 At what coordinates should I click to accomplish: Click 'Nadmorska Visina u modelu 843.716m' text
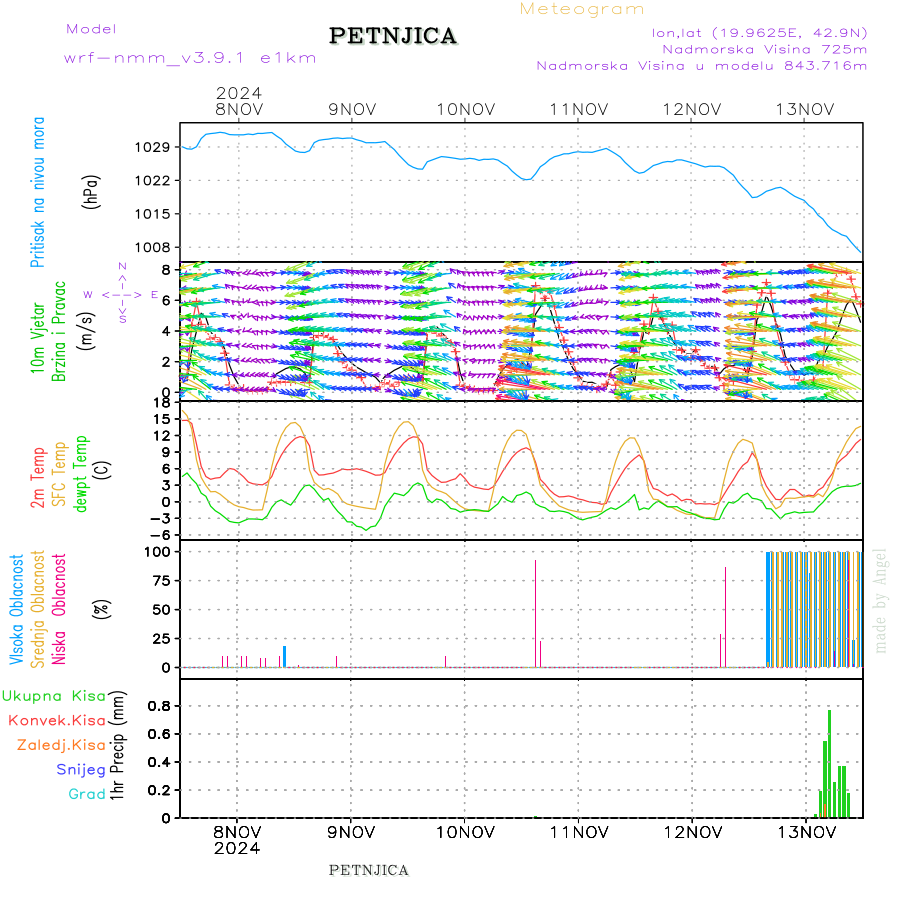click(701, 66)
